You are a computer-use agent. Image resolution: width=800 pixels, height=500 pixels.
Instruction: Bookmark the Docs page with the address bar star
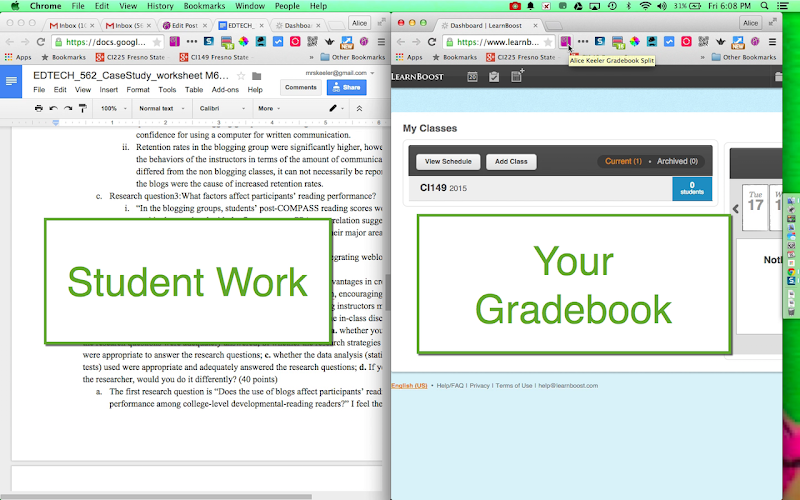point(157,42)
